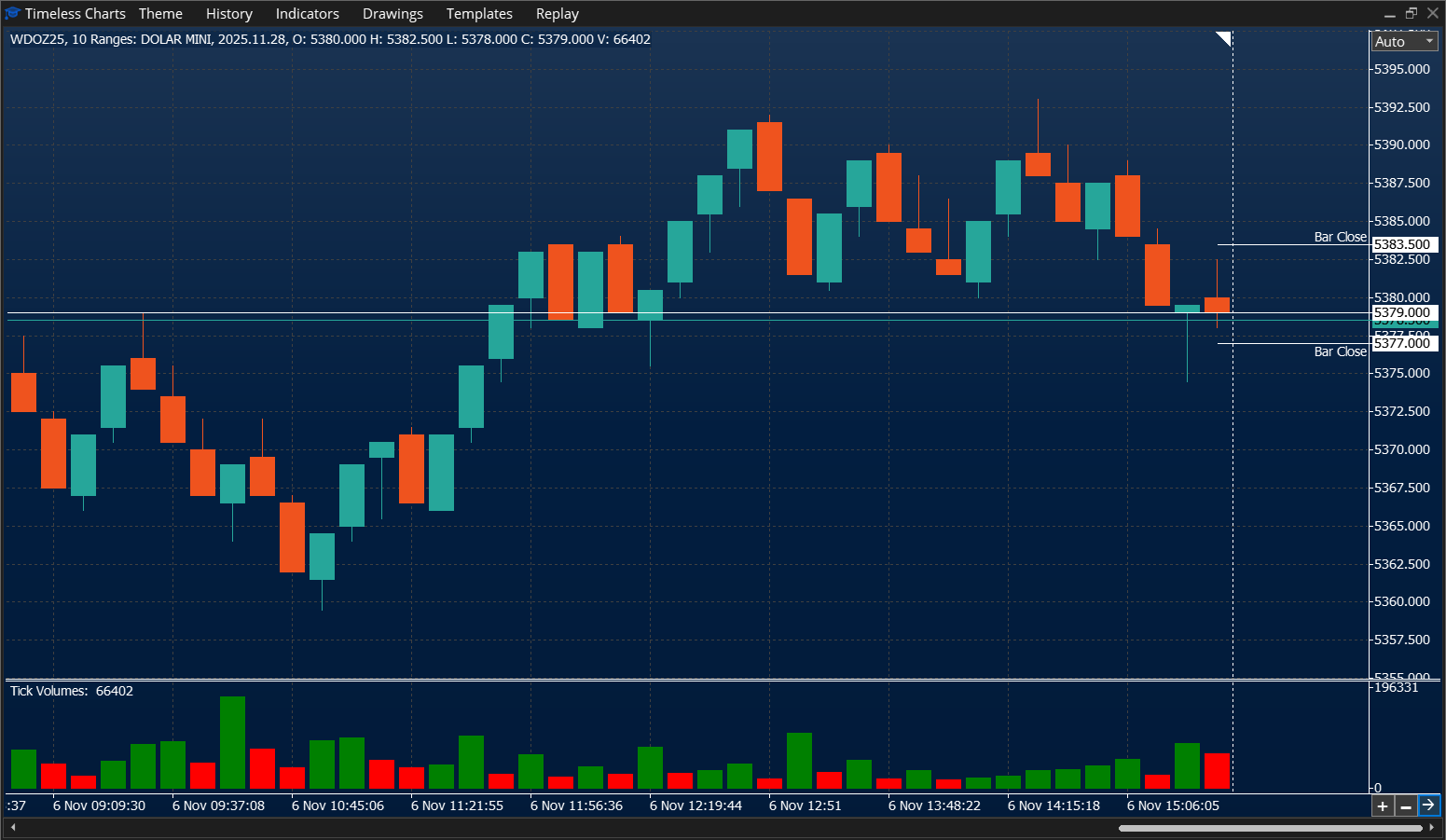Image resolution: width=1446 pixels, height=840 pixels.
Task: Open the Drawings menu
Action: tap(392, 13)
